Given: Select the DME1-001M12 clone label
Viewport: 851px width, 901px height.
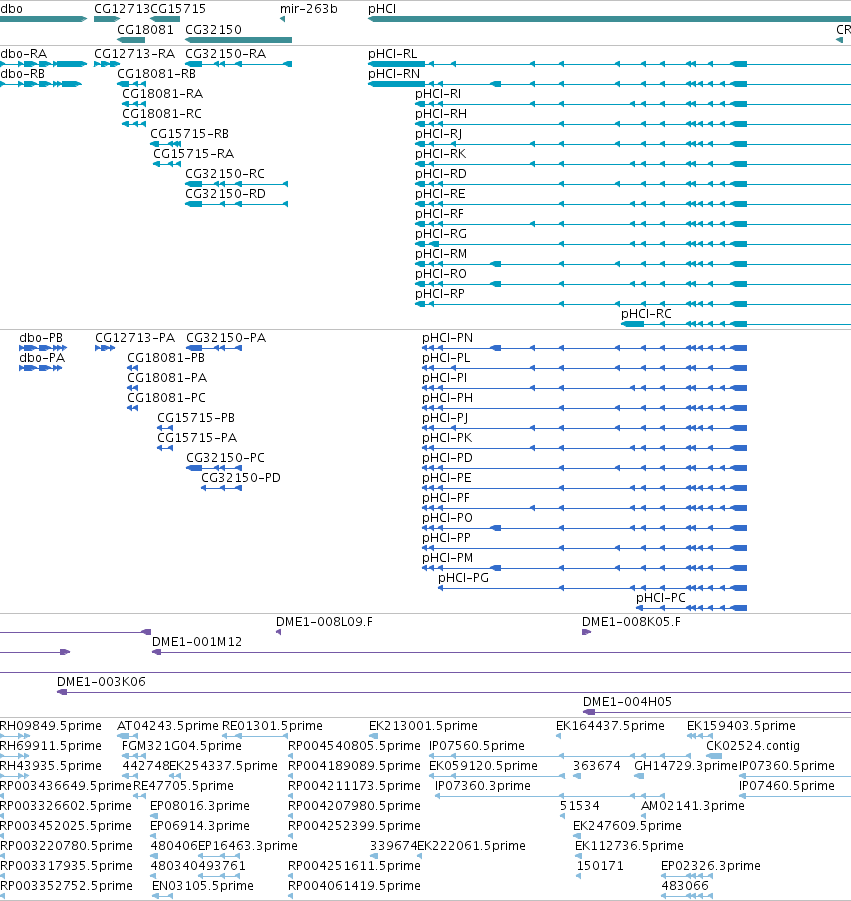Looking at the screenshot, I should click(x=197, y=642).
